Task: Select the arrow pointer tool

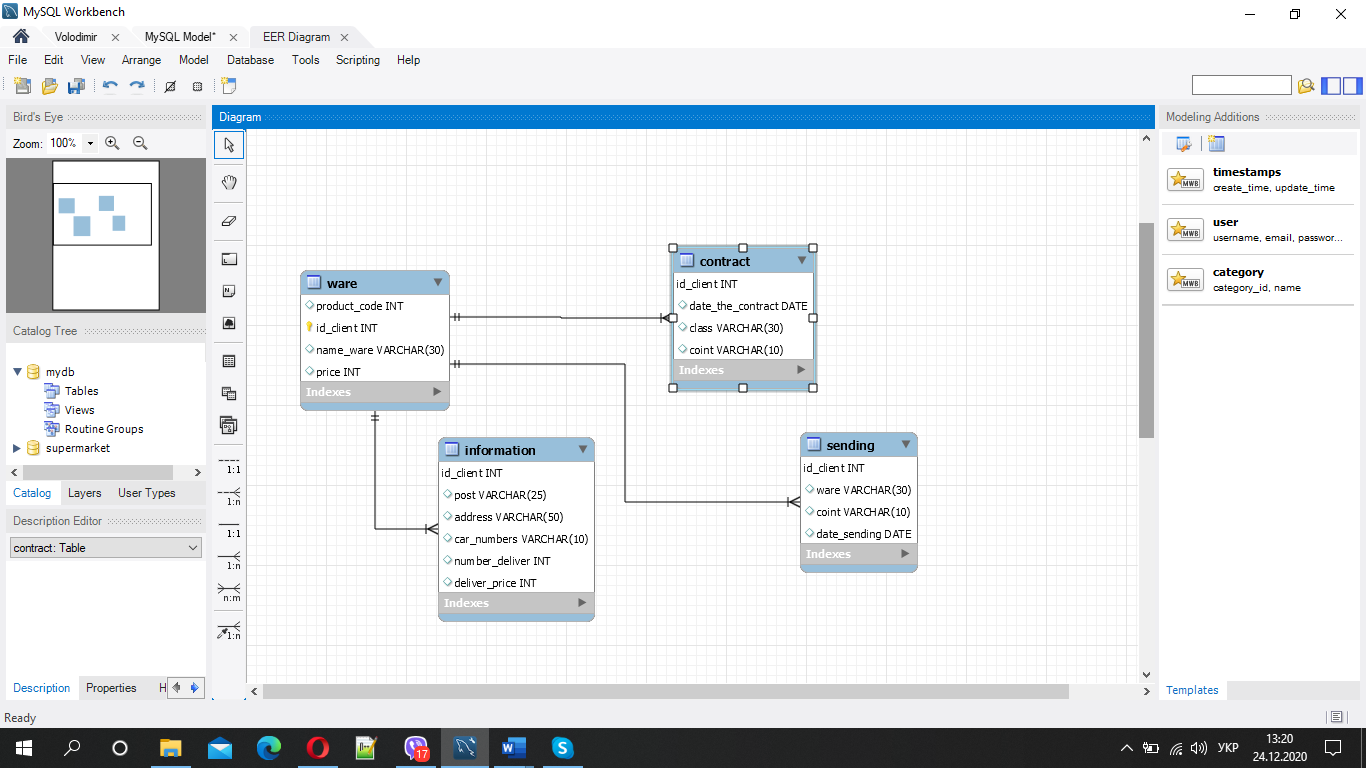Action: (x=229, y=145)
